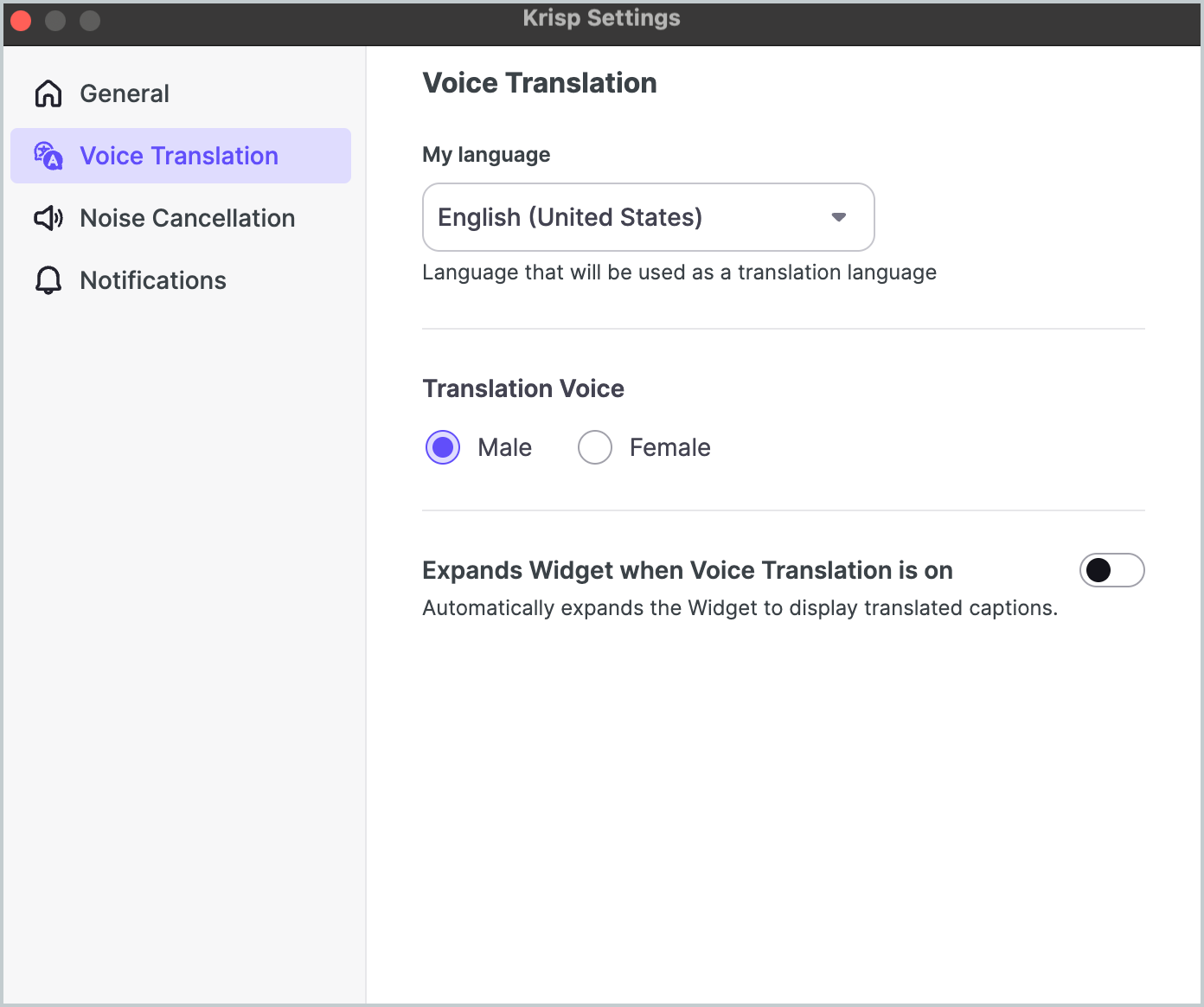The image size is (1204, 1007).
Task: Click the Krisp Settings title bar
Action: point(601,17)
